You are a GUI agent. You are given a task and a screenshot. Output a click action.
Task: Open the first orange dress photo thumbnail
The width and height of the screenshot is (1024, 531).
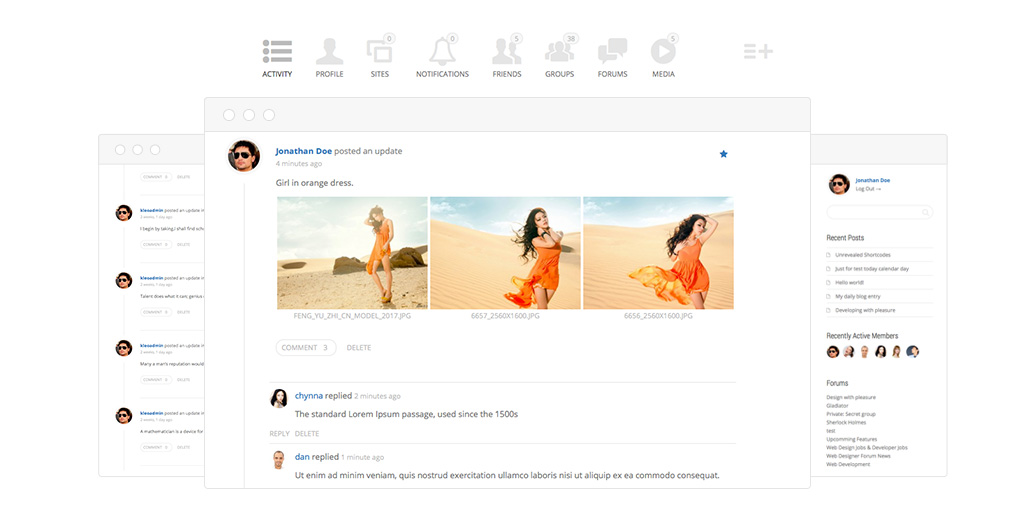click(352, 252)
